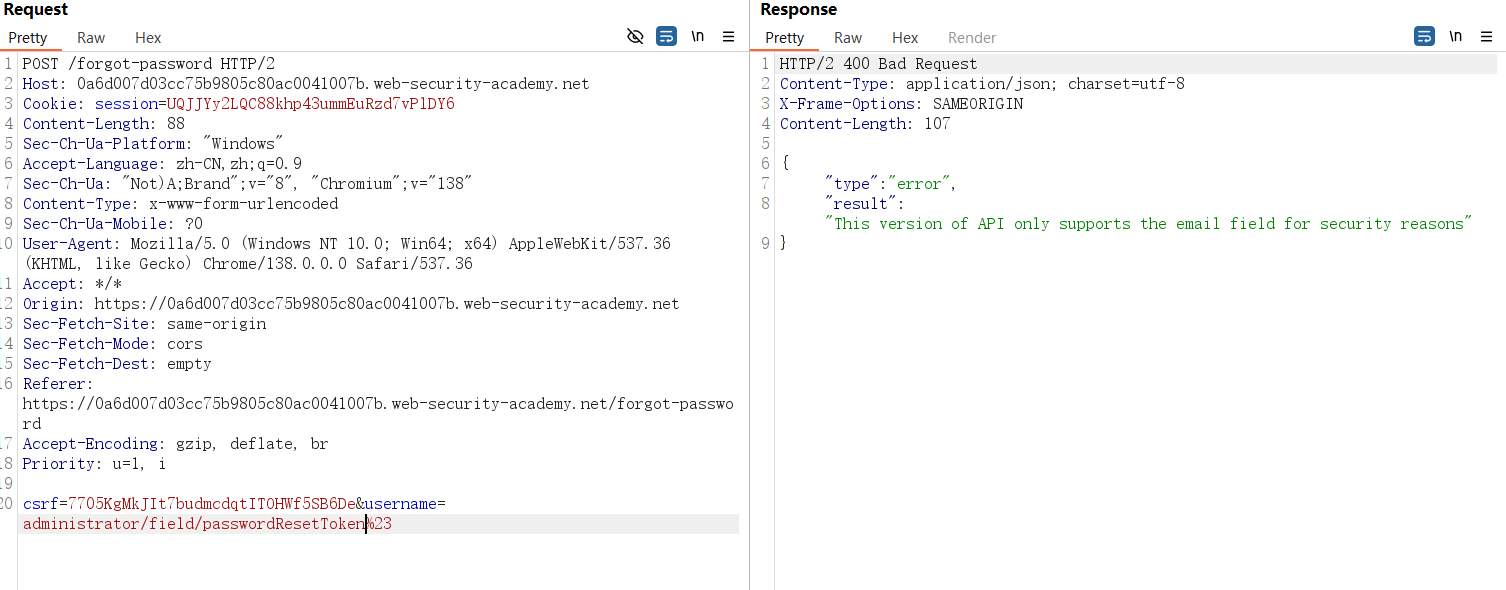Click X-Frame-Options: SAMEORIGIN header

click(x=902, y=104)
